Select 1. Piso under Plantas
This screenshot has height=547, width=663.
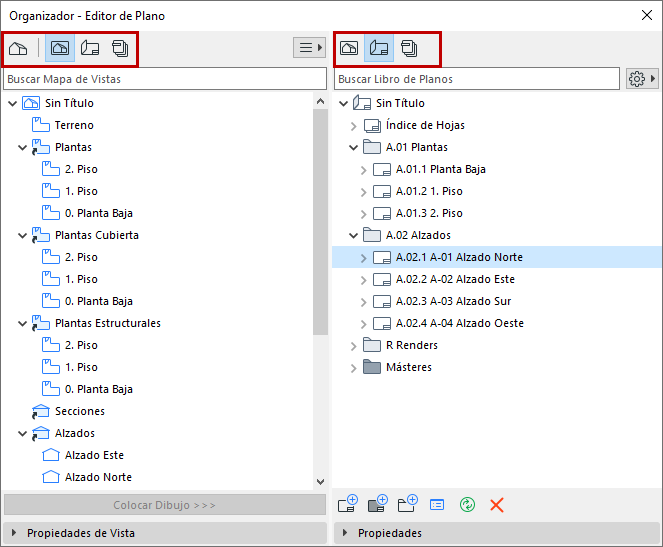[x=81, y=191]
